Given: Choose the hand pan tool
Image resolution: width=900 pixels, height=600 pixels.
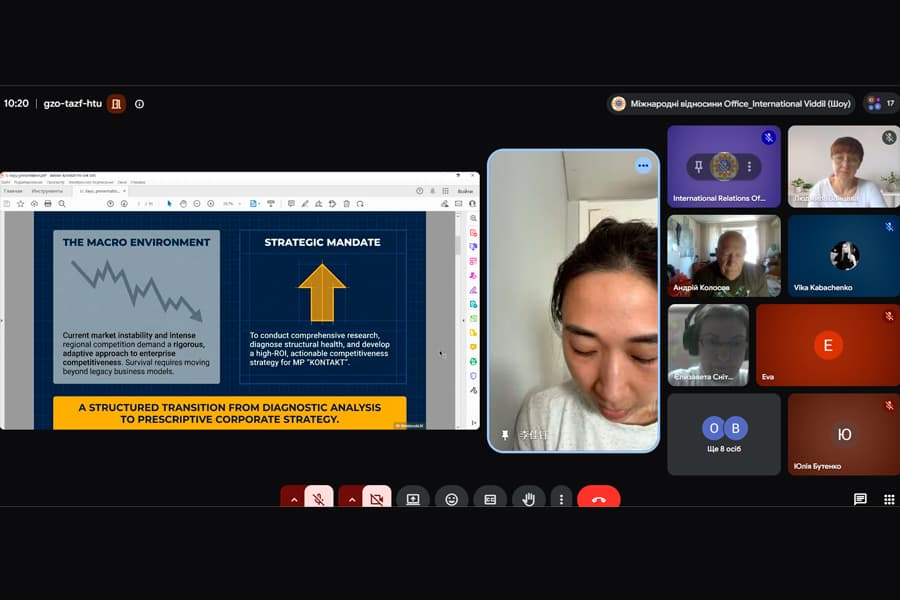Looking at the screenshot, I should tap(183, 204).
